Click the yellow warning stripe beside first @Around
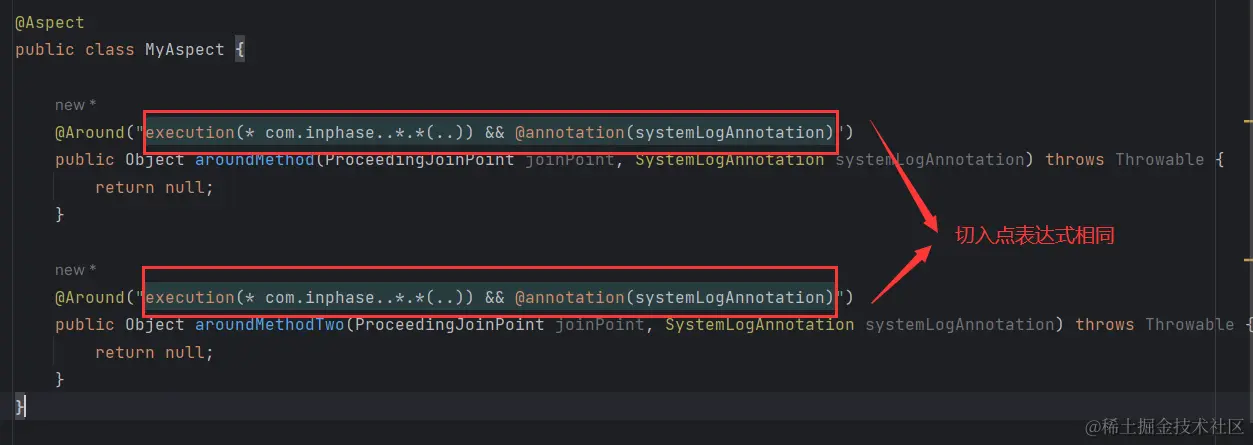Viewport: 1253px width, 445px height. [1247, 120]
